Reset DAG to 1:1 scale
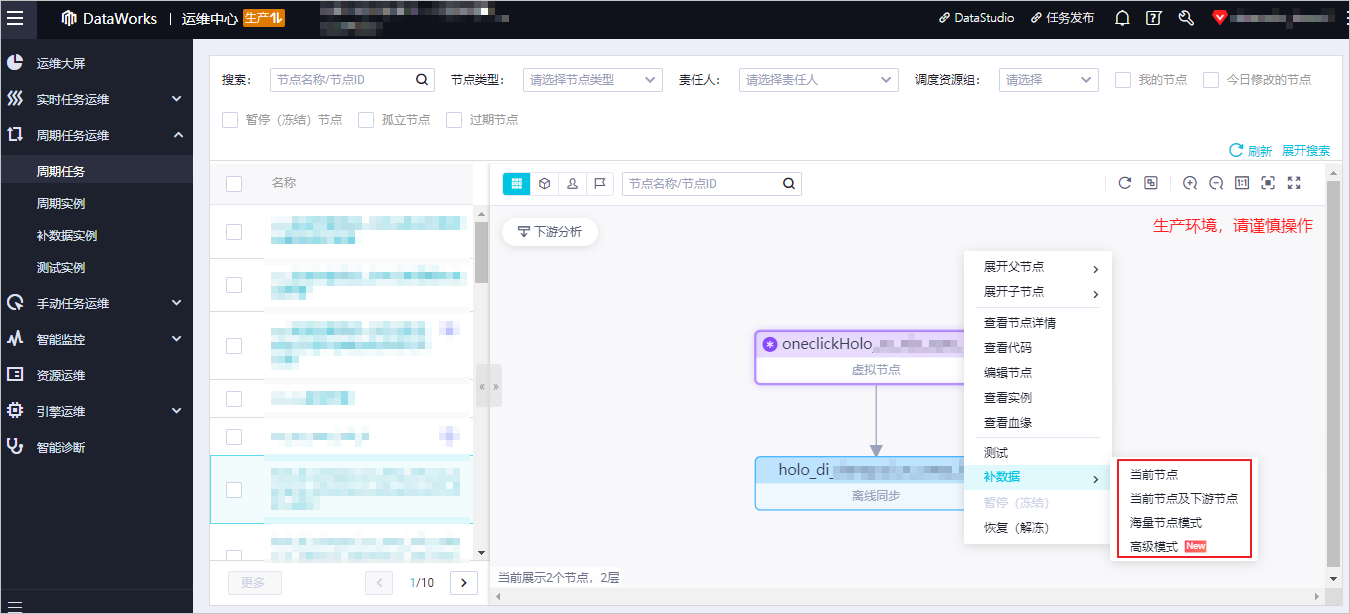The height and width of the screenshot is (614, 1350). (1242, 183)
